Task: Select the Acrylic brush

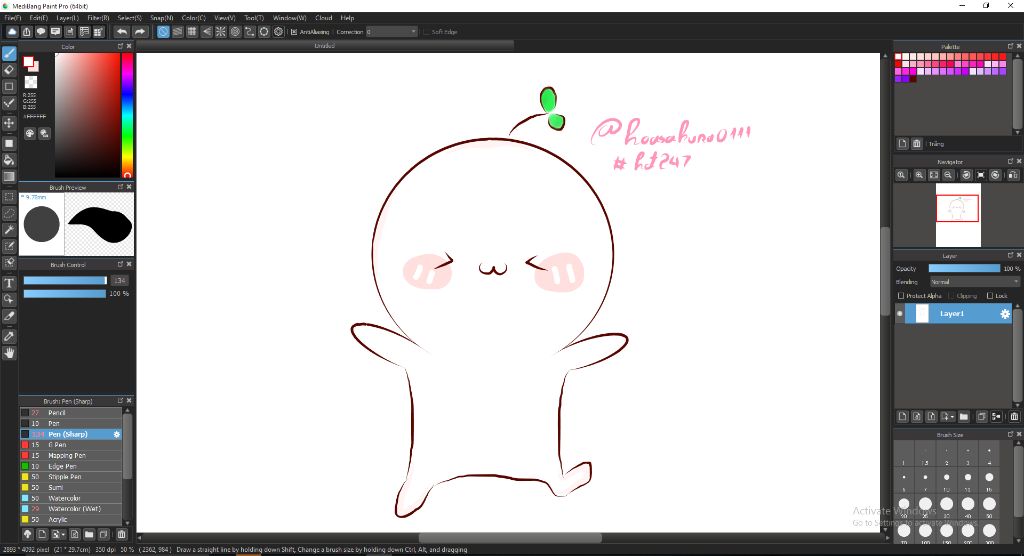Action: 71,519
